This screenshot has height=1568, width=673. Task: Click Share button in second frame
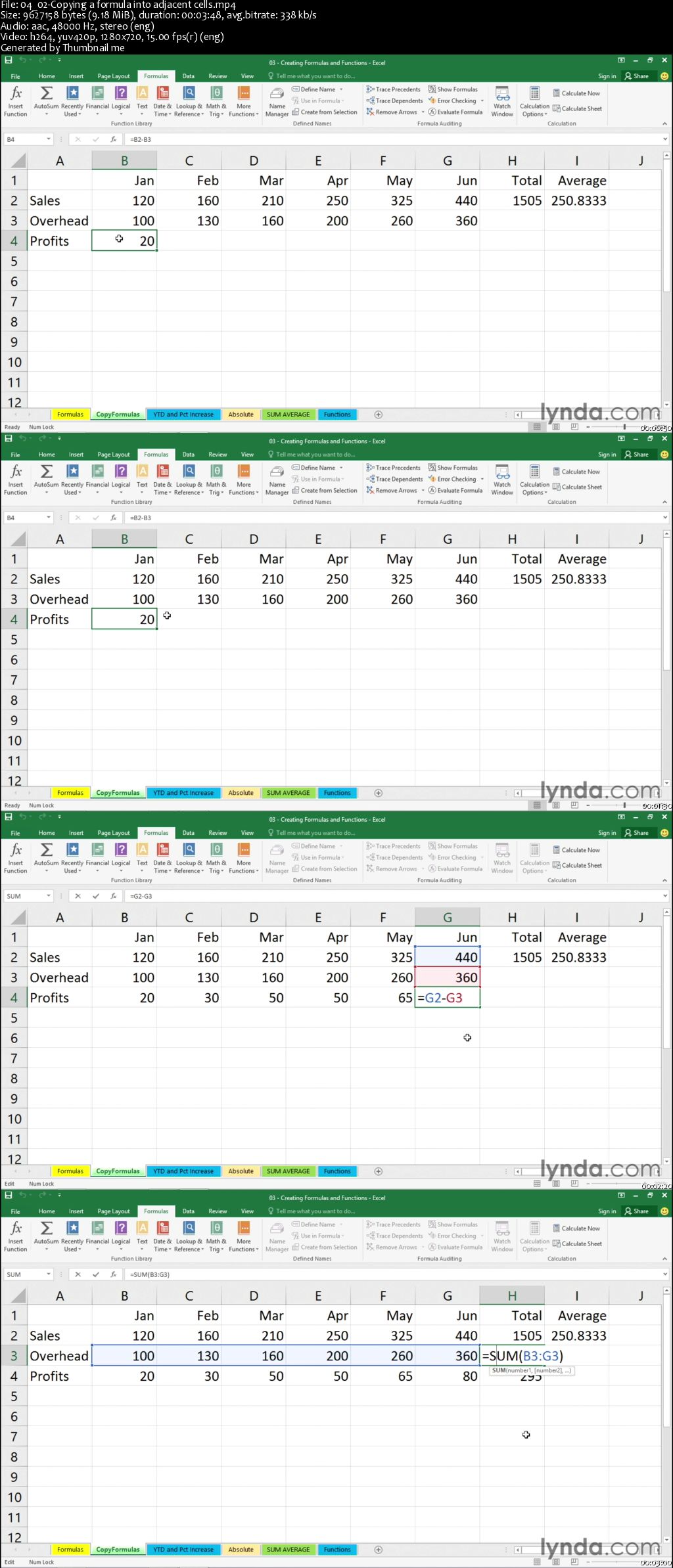pyautogui.click(x=637, y=455)
